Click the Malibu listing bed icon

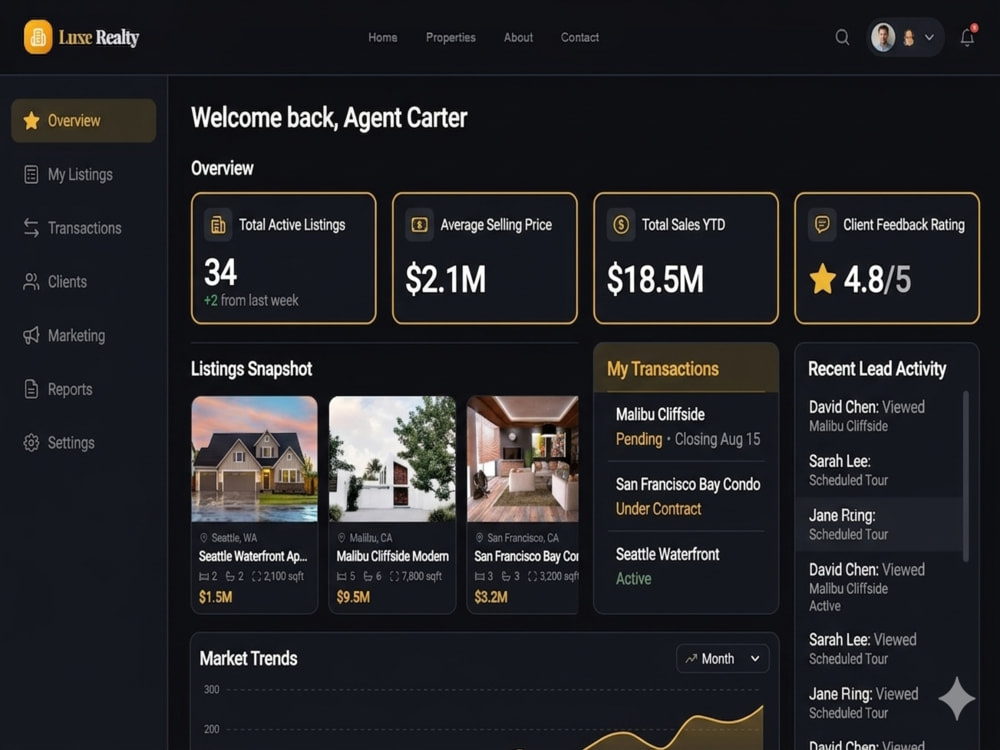(342, 577)
